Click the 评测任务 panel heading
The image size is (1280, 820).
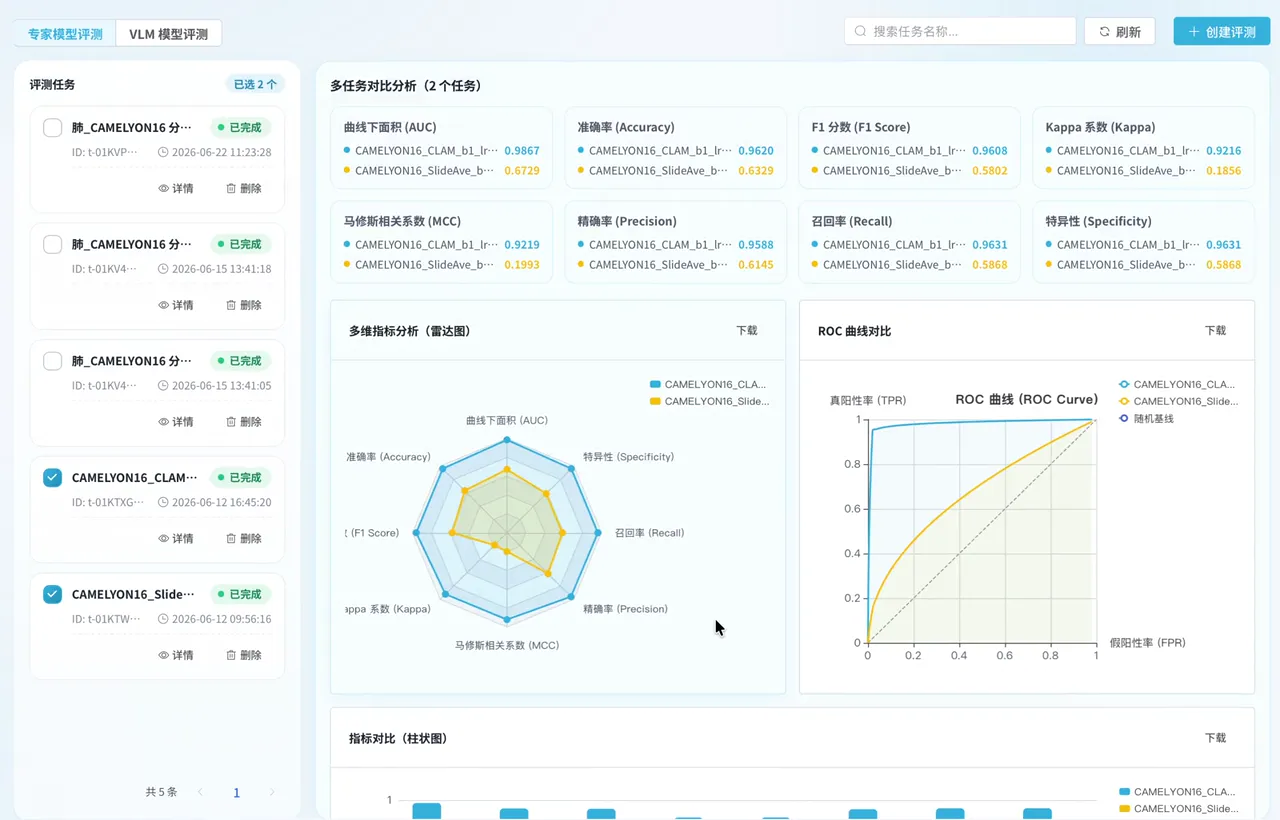(52, 85)
